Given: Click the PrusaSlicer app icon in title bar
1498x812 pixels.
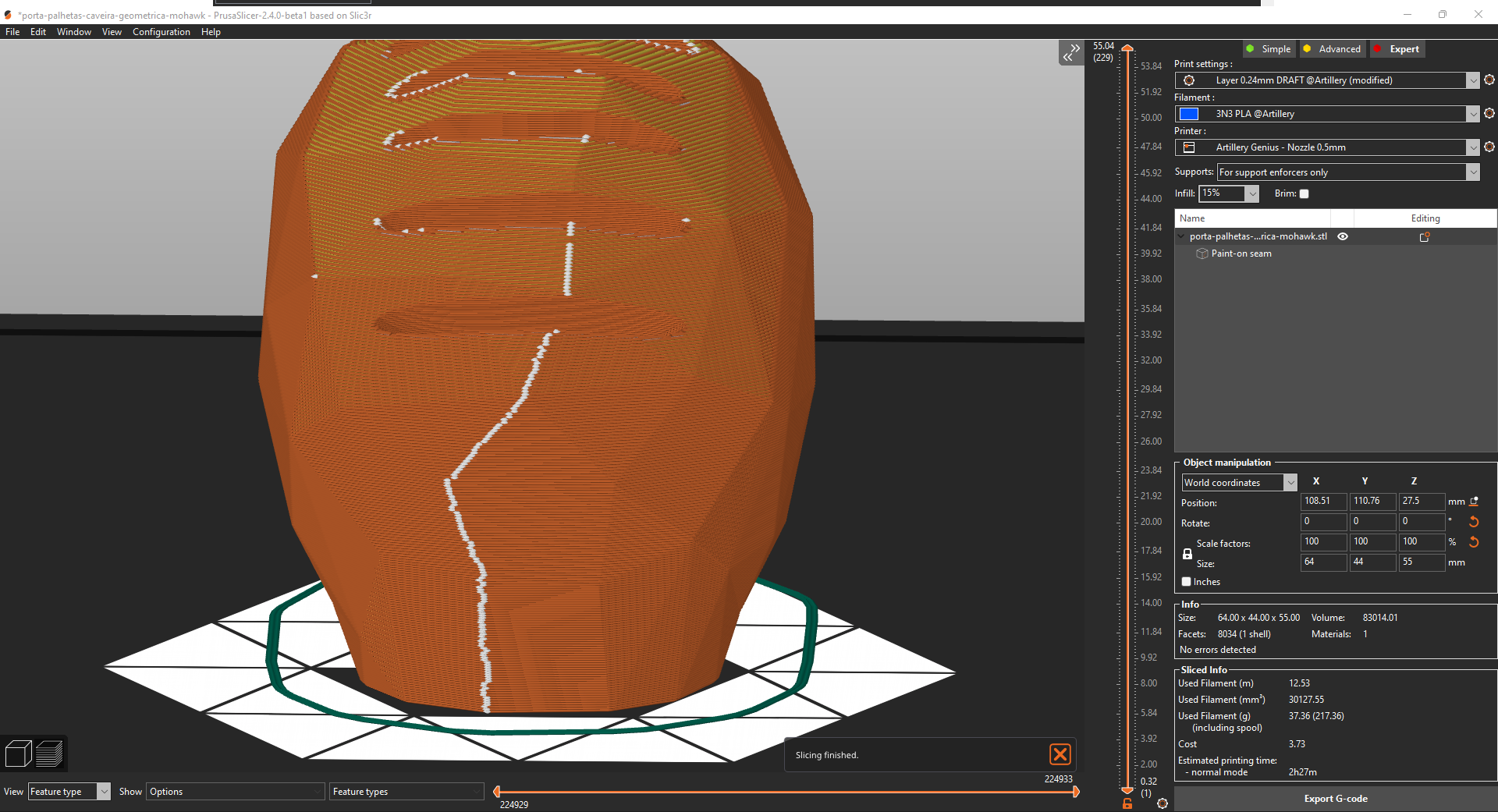Looking at the screenshot, I should pyautogui.click(x=8, y=15).
